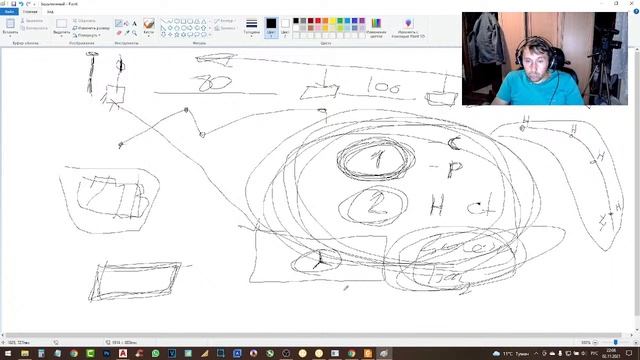Click Undo arrow in quick access toolbar
640x360 pixels.
21,4
